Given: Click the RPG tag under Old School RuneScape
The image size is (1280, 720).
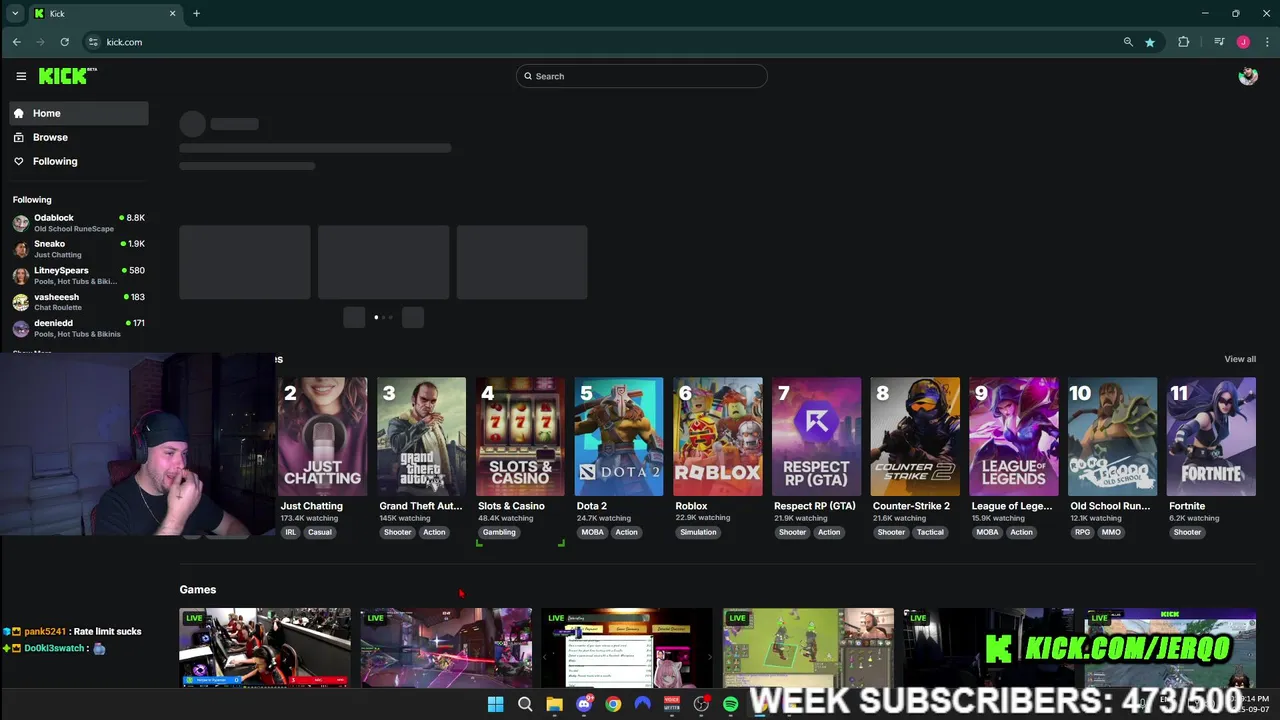Looking at the screenshot, I should coord(1083,532).
